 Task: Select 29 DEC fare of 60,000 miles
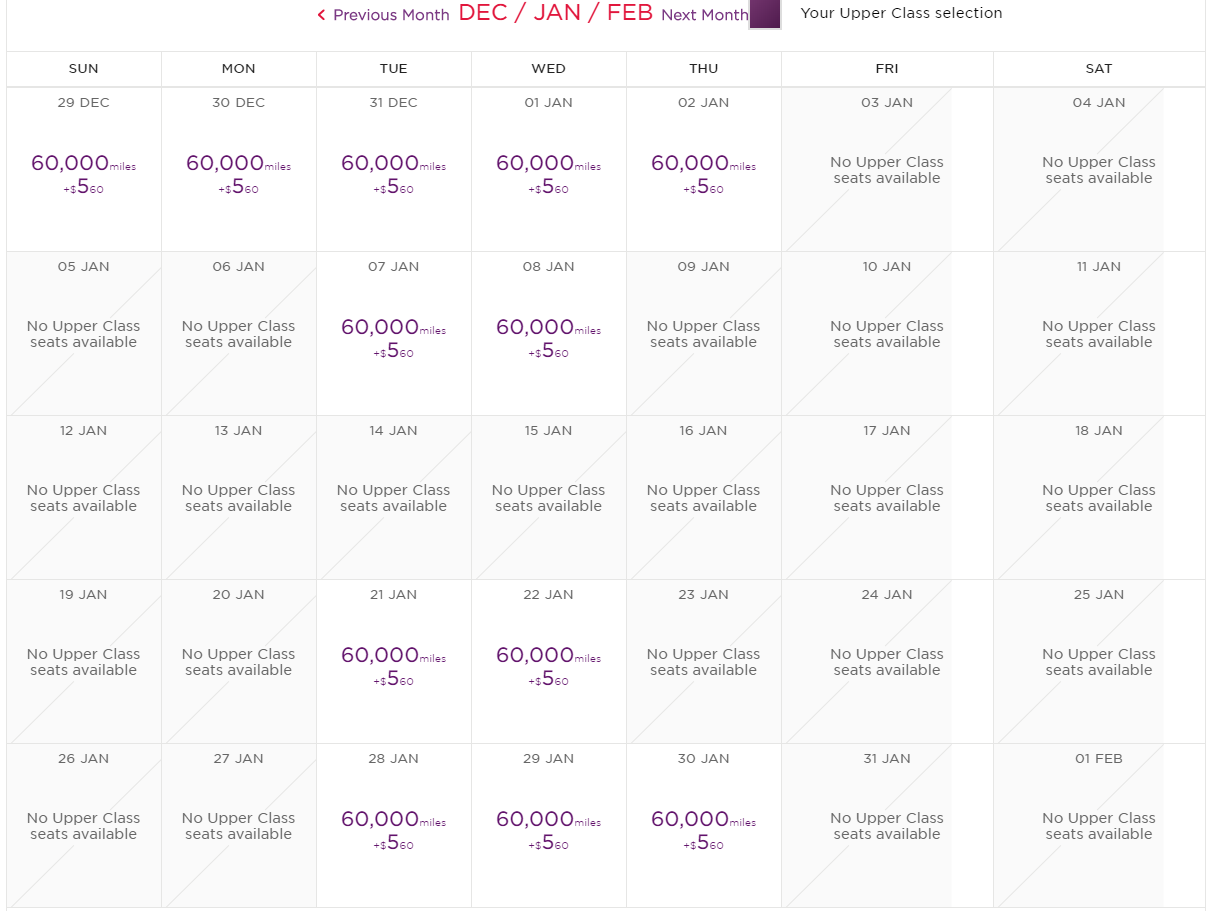83,170
